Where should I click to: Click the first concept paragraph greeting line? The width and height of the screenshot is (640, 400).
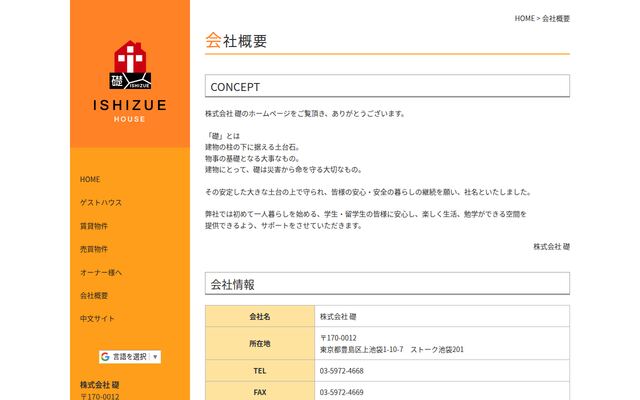click(x=305, y=114)
